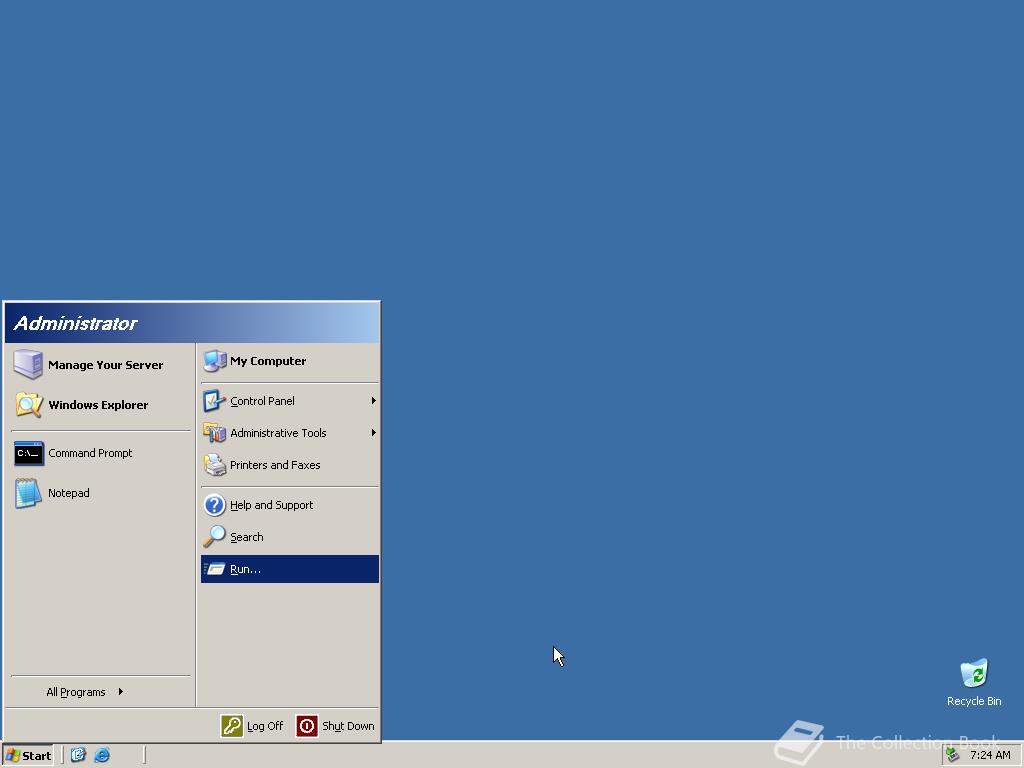Click the Start button on taskbar
Screen dimensions: 1024x768
tap(28, 755)
